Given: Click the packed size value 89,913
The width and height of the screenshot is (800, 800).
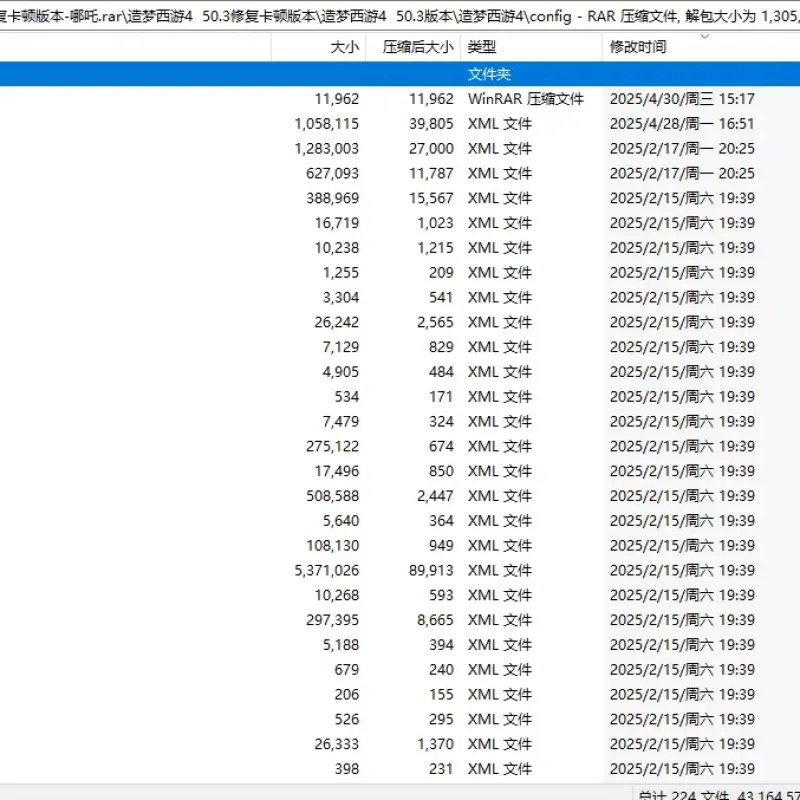Looking at the screenshot, I should pyautogui.click(x=431, y=570).
